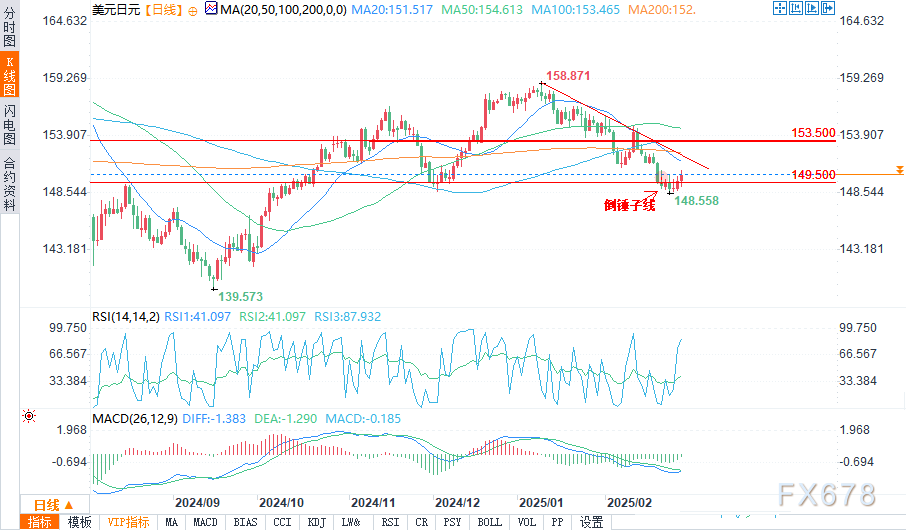Toggle the MACD indicator in bottom bar
The width and height of the screenshot is (906, 530).
point(205,522)
